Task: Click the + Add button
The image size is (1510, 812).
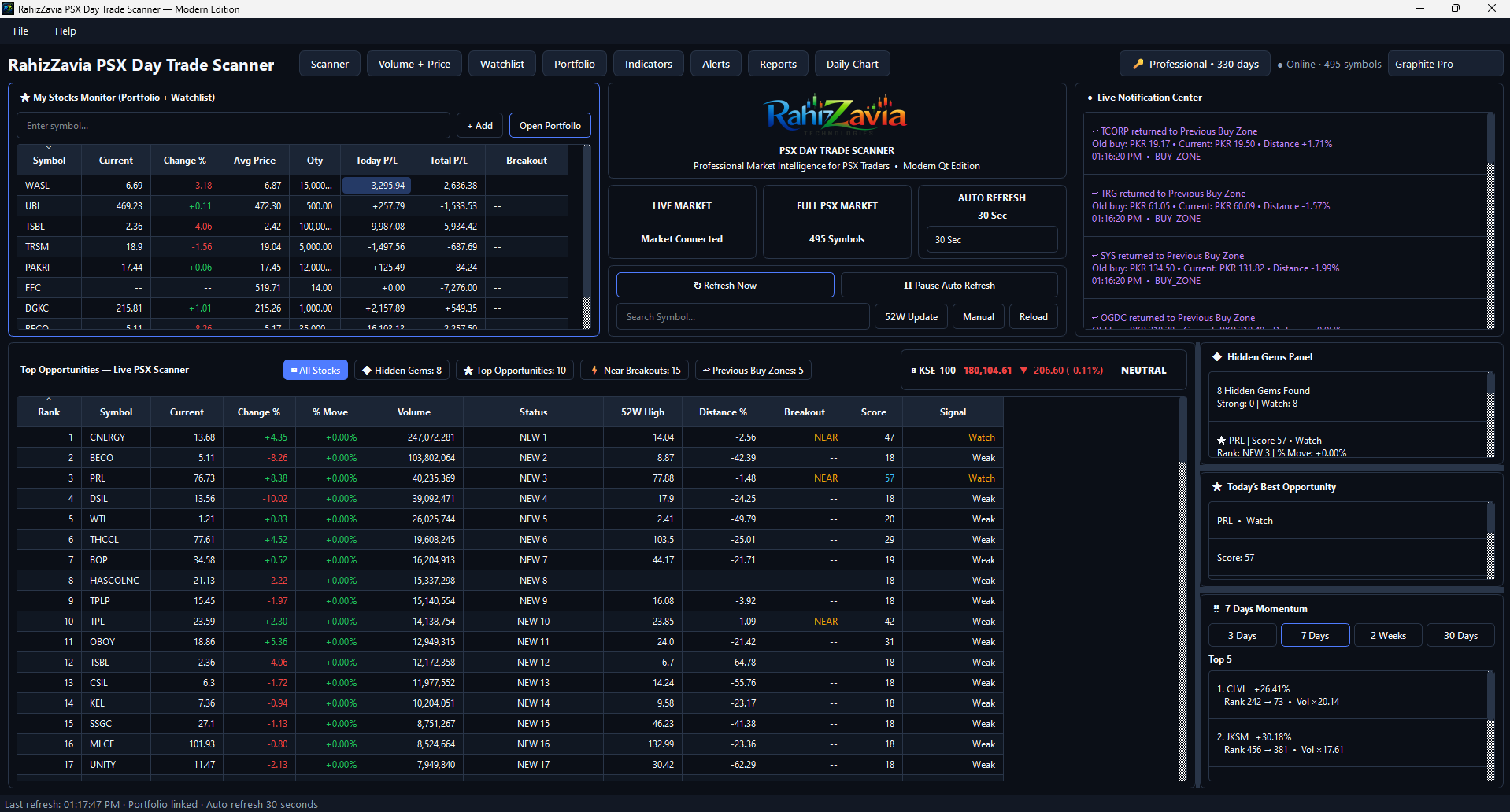Action: pos(480,125)
